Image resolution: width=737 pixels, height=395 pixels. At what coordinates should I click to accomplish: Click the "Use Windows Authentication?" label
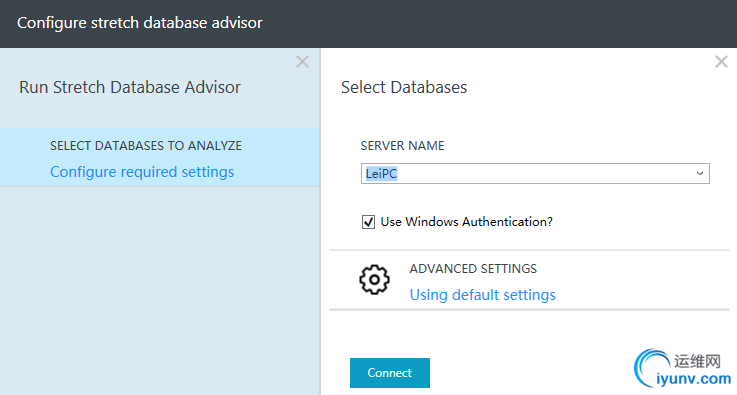click(x=467, y=221)
